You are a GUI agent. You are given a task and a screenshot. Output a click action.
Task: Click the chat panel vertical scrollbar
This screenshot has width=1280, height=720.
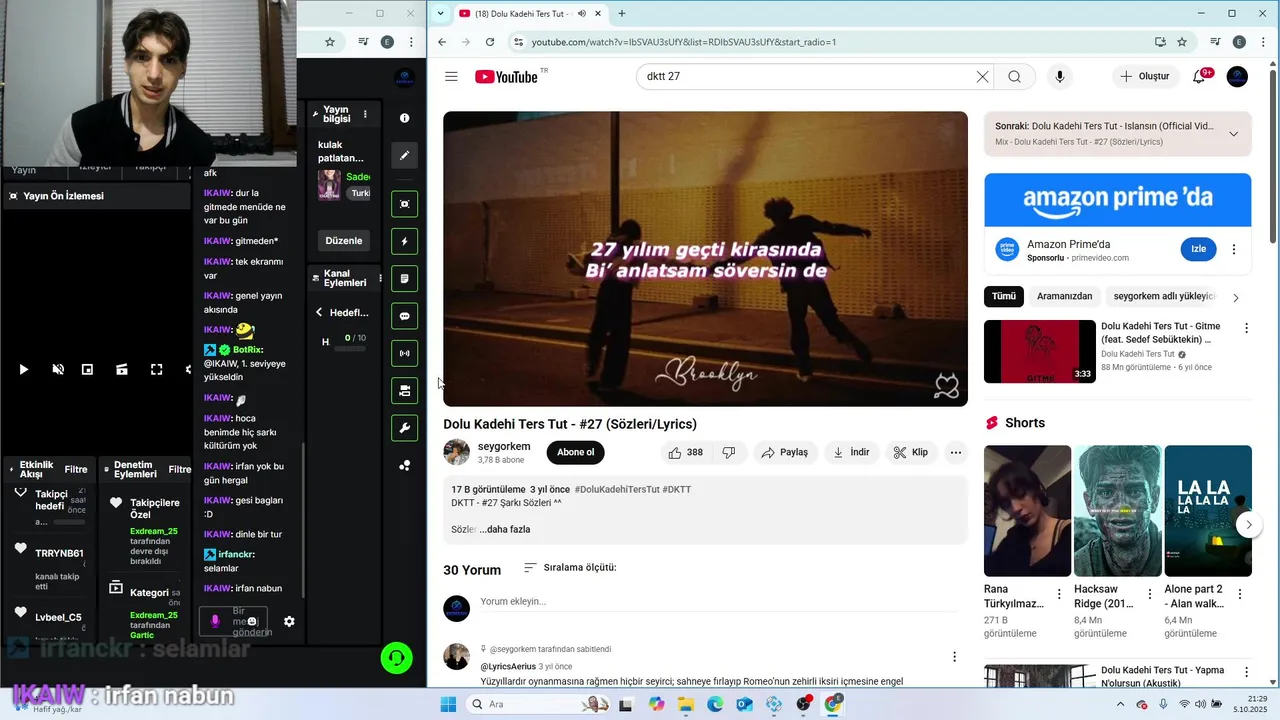(302, 520)
